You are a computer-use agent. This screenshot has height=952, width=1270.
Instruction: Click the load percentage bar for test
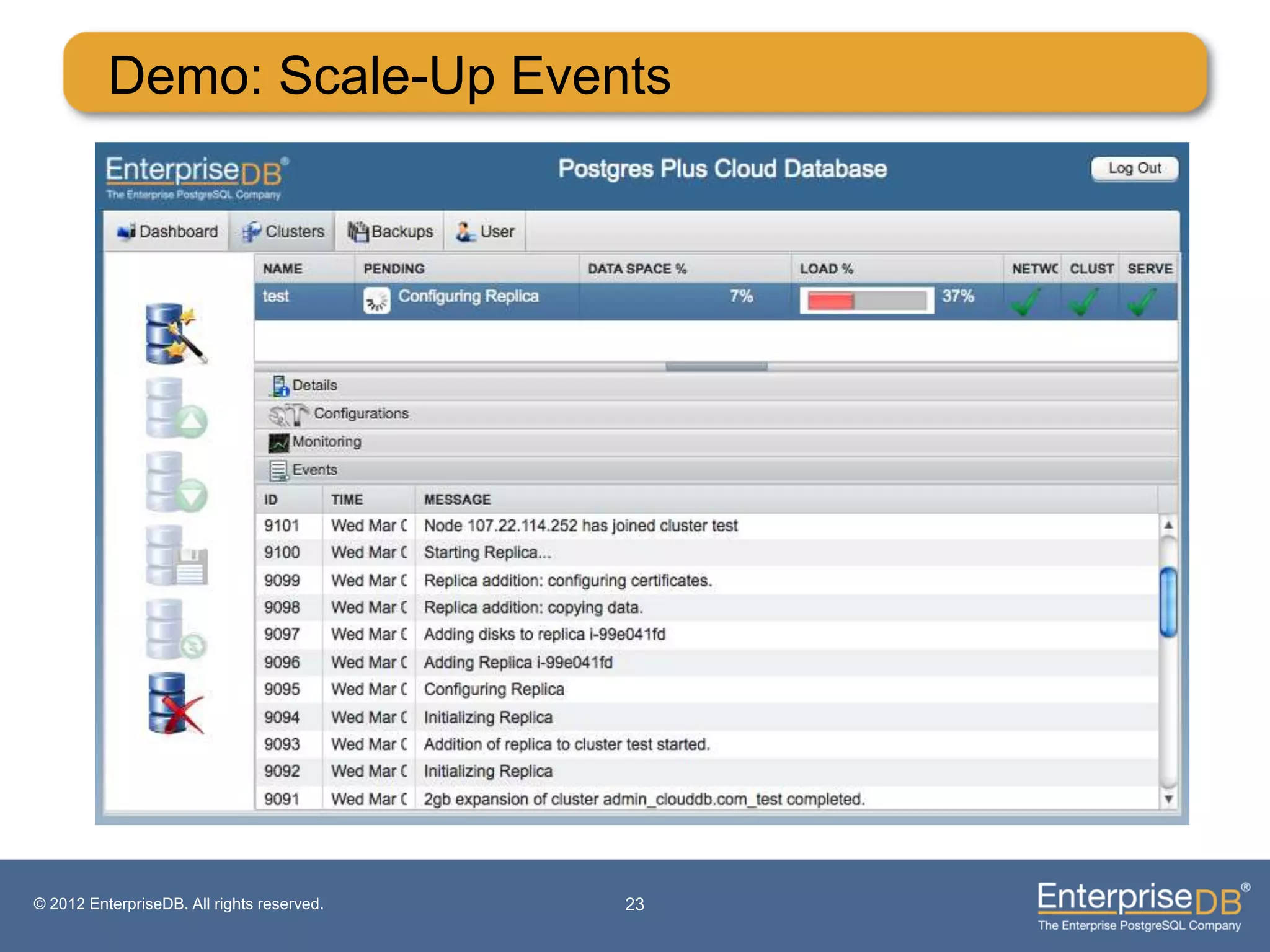click(866, 301)
